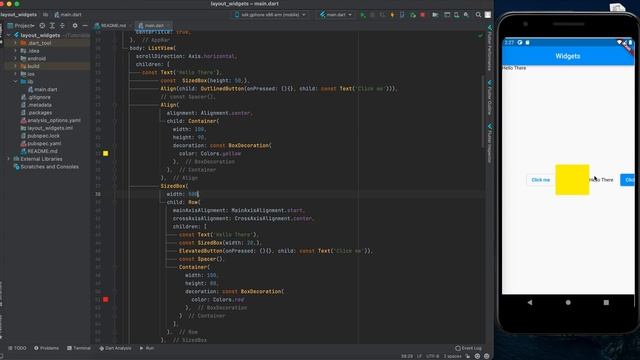Open Search Everywhere magnifier icon
The height and width of the screenshot is (360, 640).
coord(478,15)
